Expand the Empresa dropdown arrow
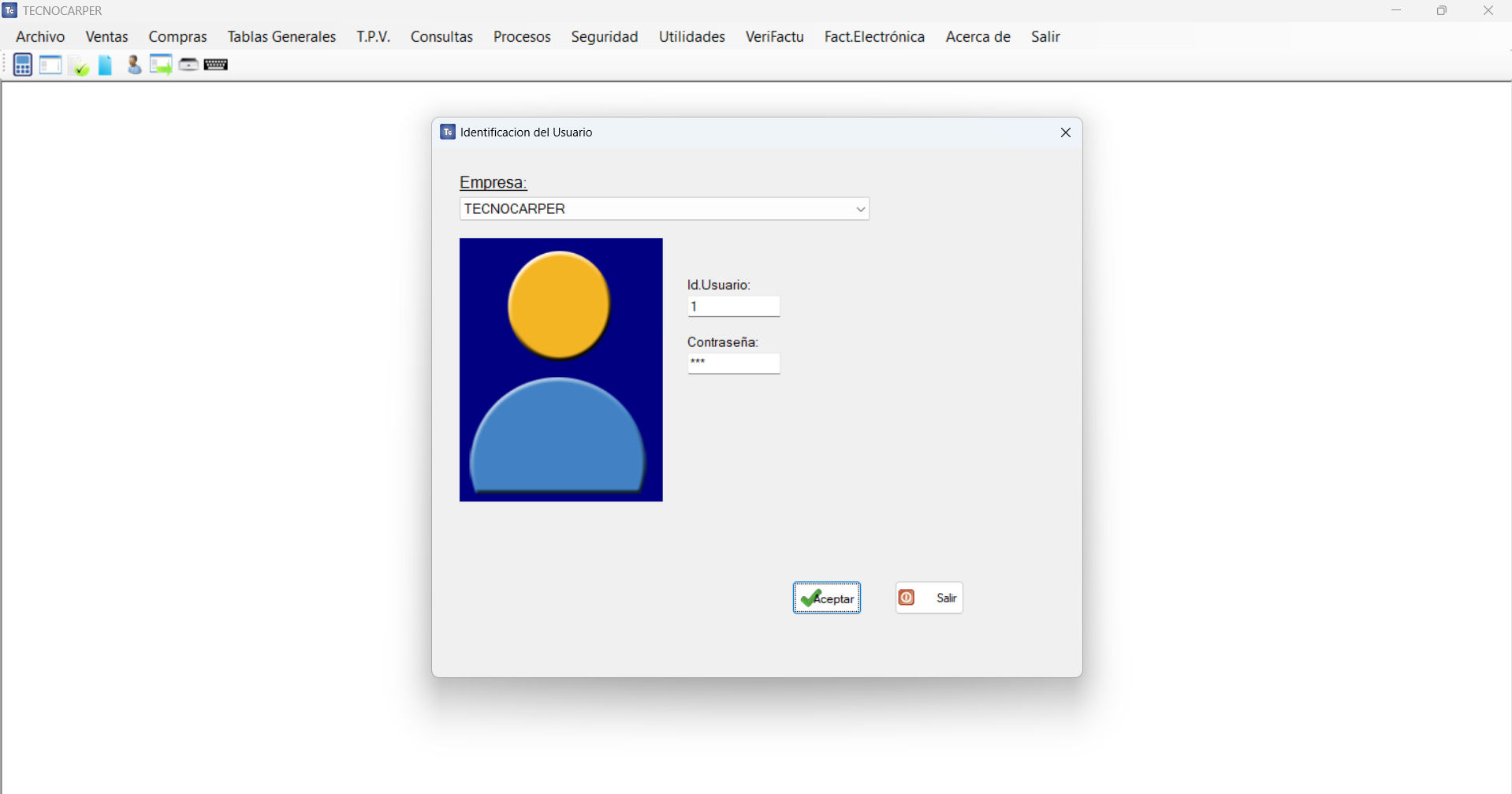This screenshot has height=794, width=1512. [860, 209]
